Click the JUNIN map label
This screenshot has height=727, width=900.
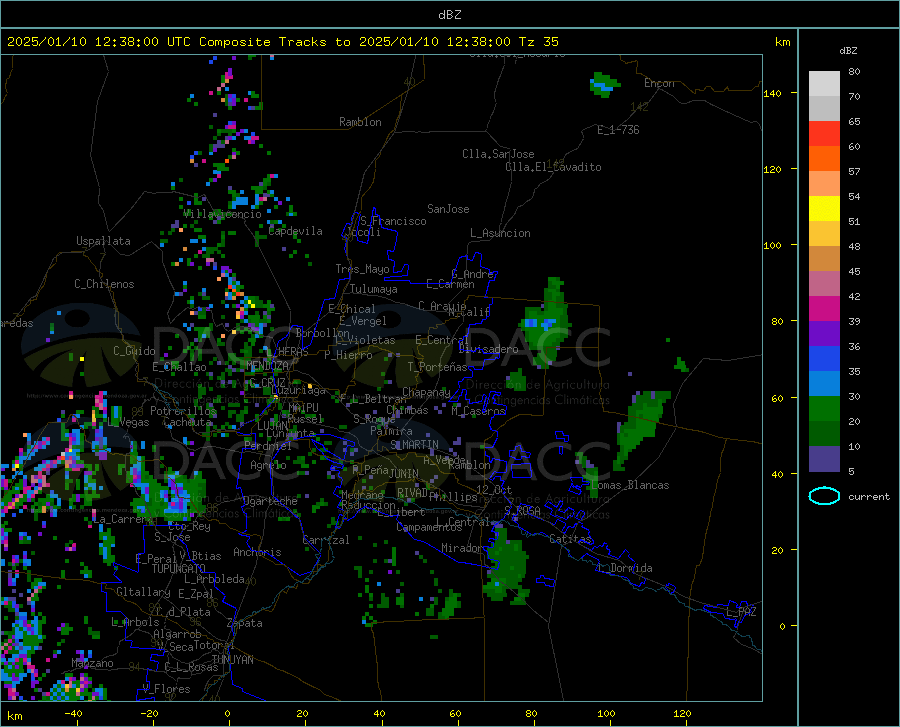tap(404, 473)
